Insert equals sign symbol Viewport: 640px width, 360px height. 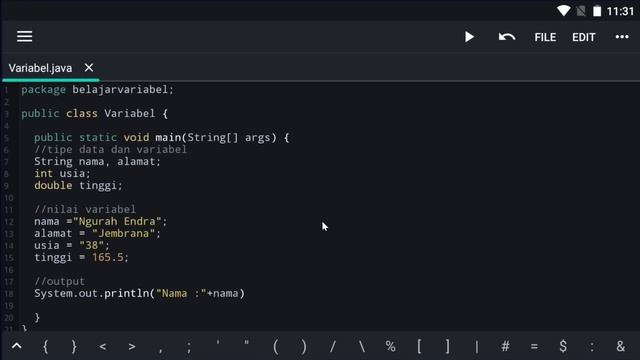534,347
